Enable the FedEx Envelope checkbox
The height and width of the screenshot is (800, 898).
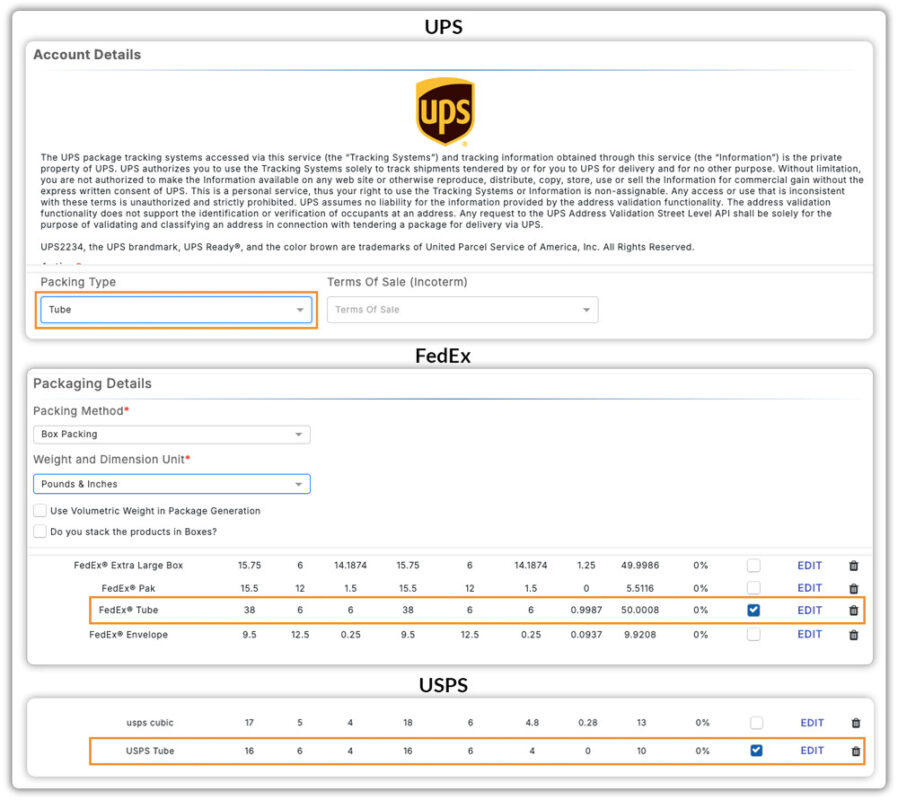(754, 634)
